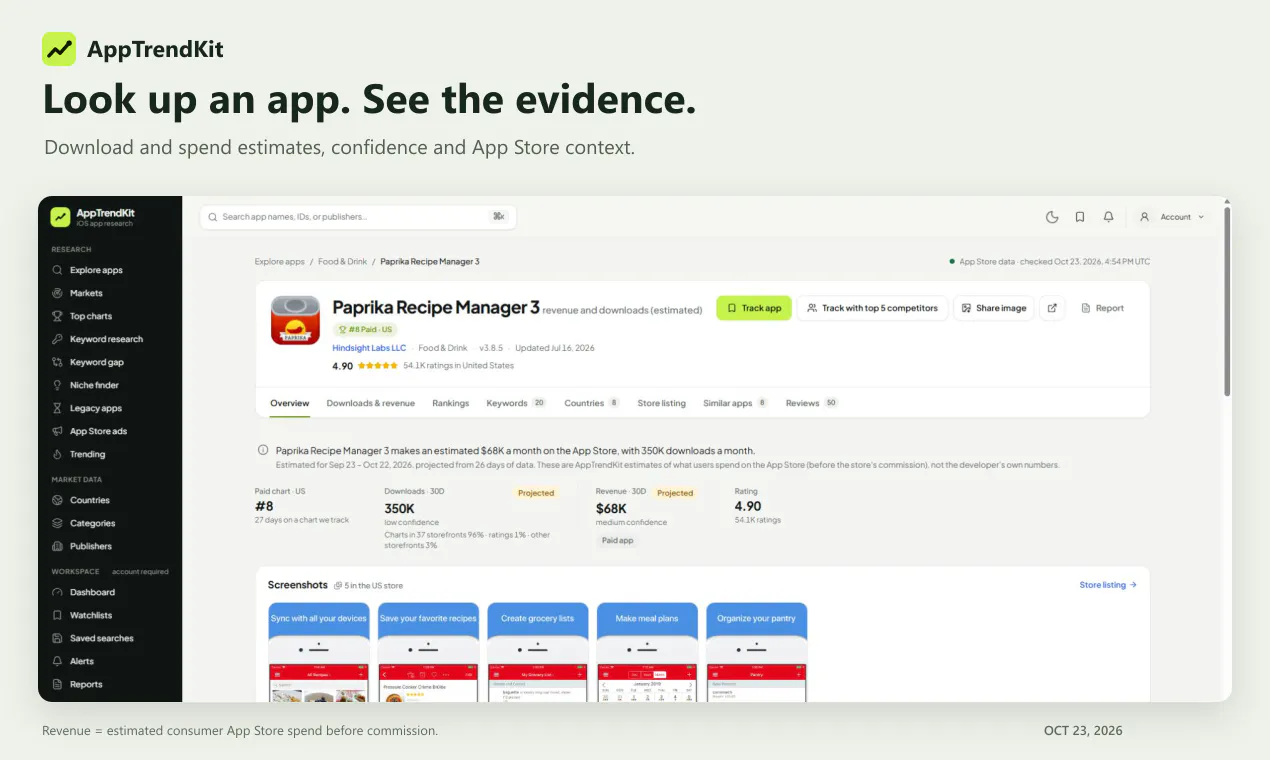
Task: Click the notifications bell icon
Action: pos(1108,217)
